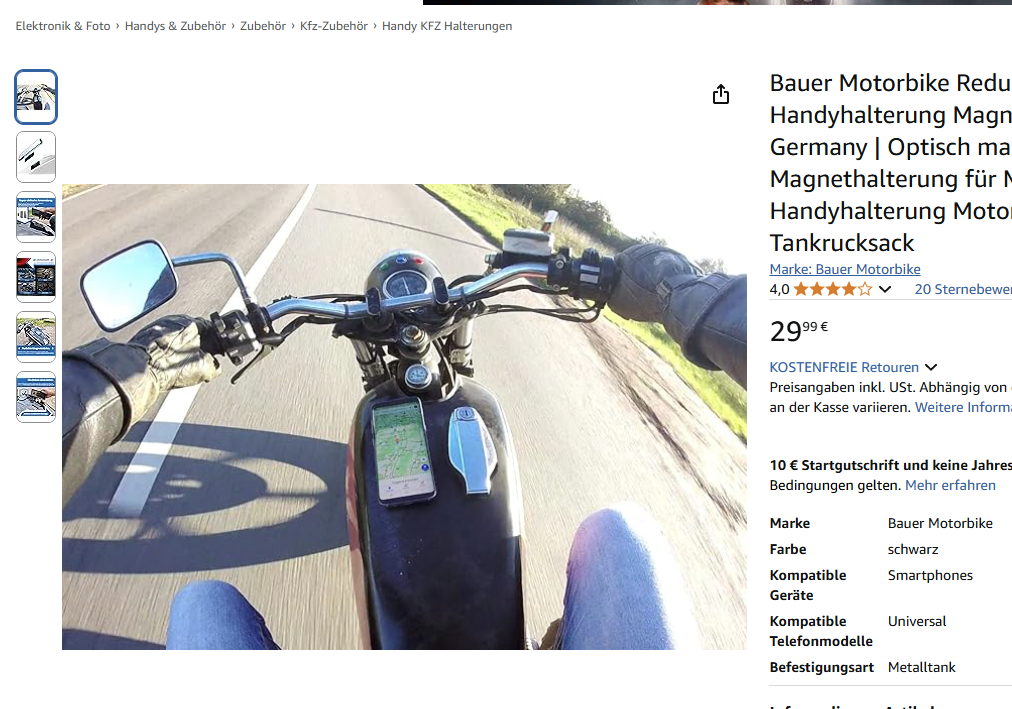Click the '4,0' rating number
The width and height of the screenshot is (1012, 709).
tap(779, 289)
